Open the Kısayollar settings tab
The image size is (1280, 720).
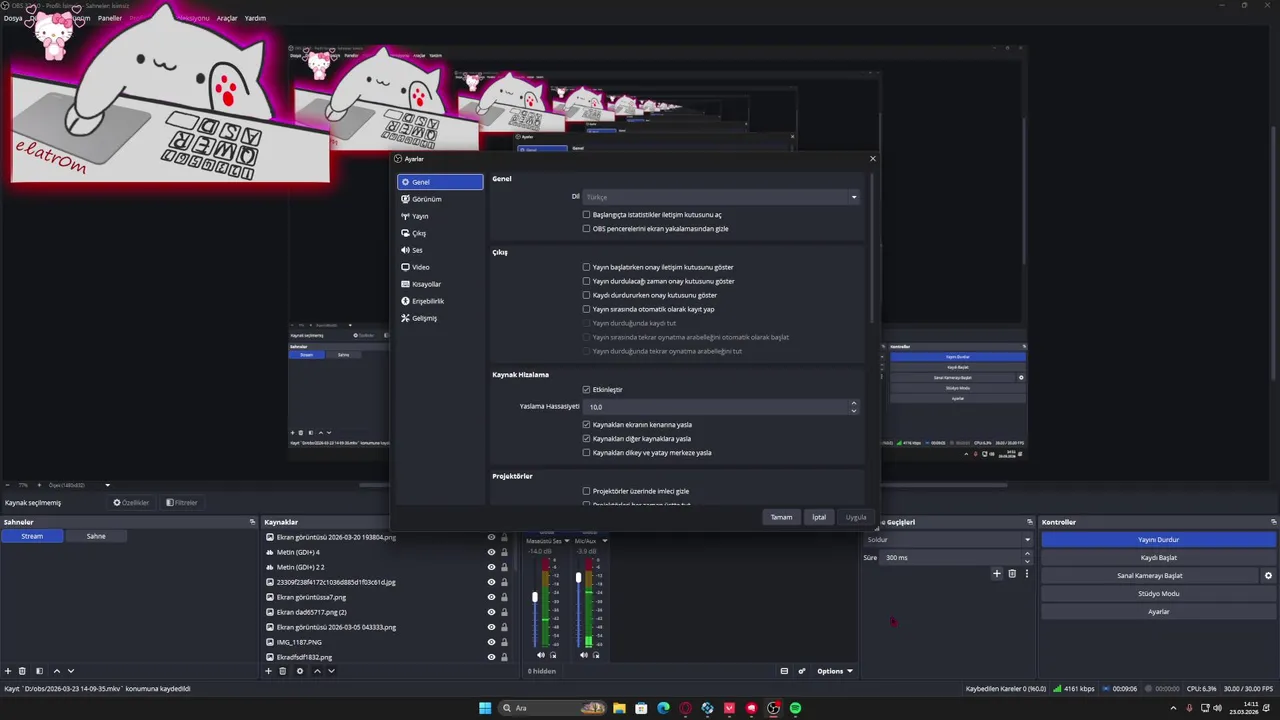pyautogui.click(x=440, y=284)
